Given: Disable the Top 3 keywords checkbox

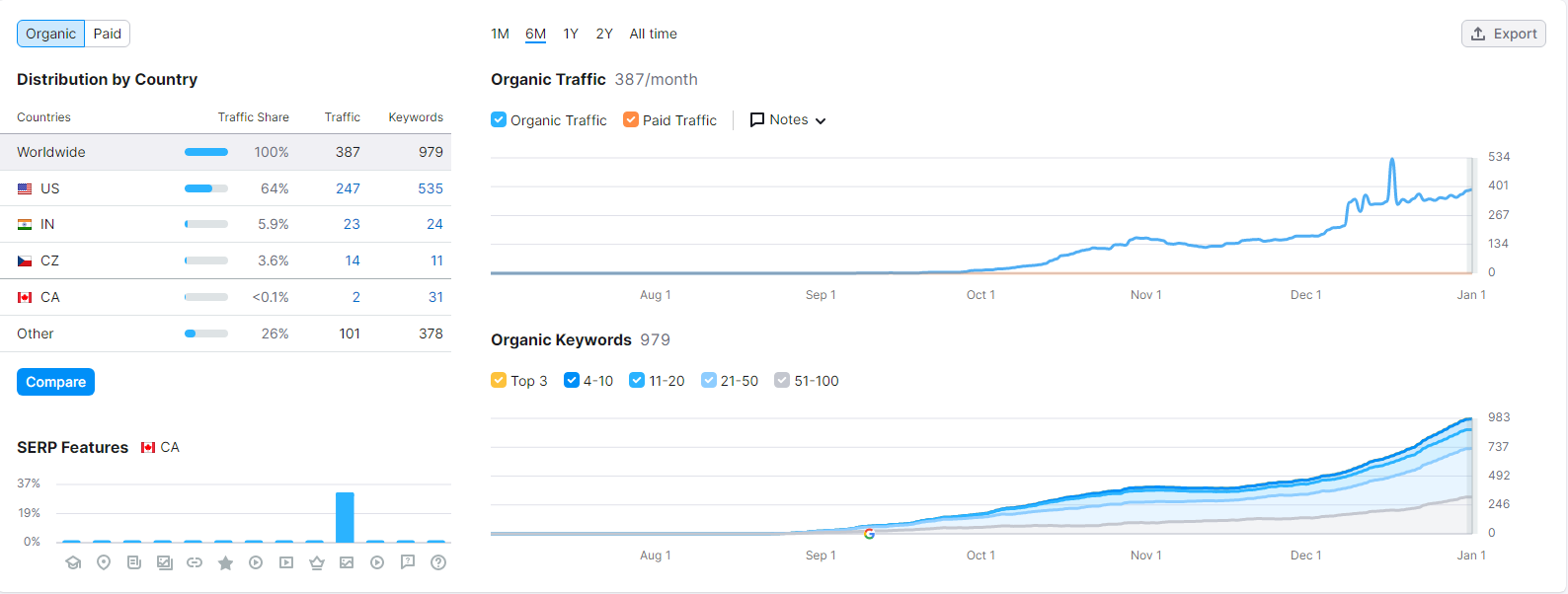Looking at the screenshot, I should pos(499,381).
